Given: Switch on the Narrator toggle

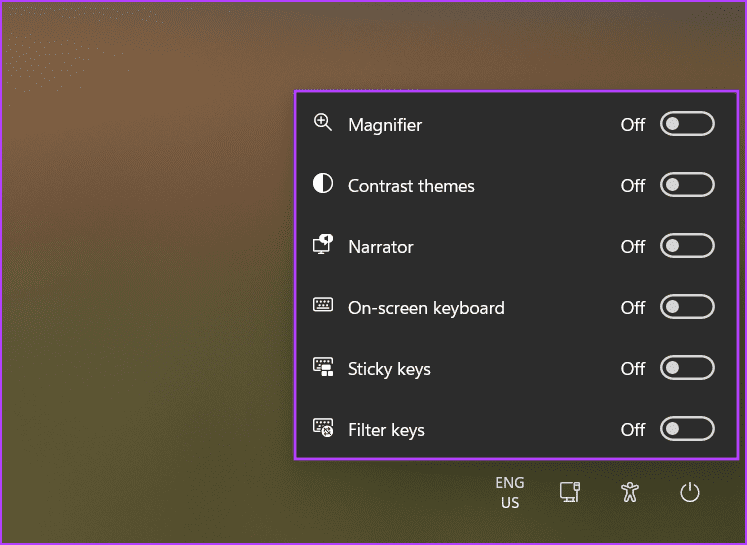Looking at the screenshot, I should pyautogui.click(x=687, y=246).
